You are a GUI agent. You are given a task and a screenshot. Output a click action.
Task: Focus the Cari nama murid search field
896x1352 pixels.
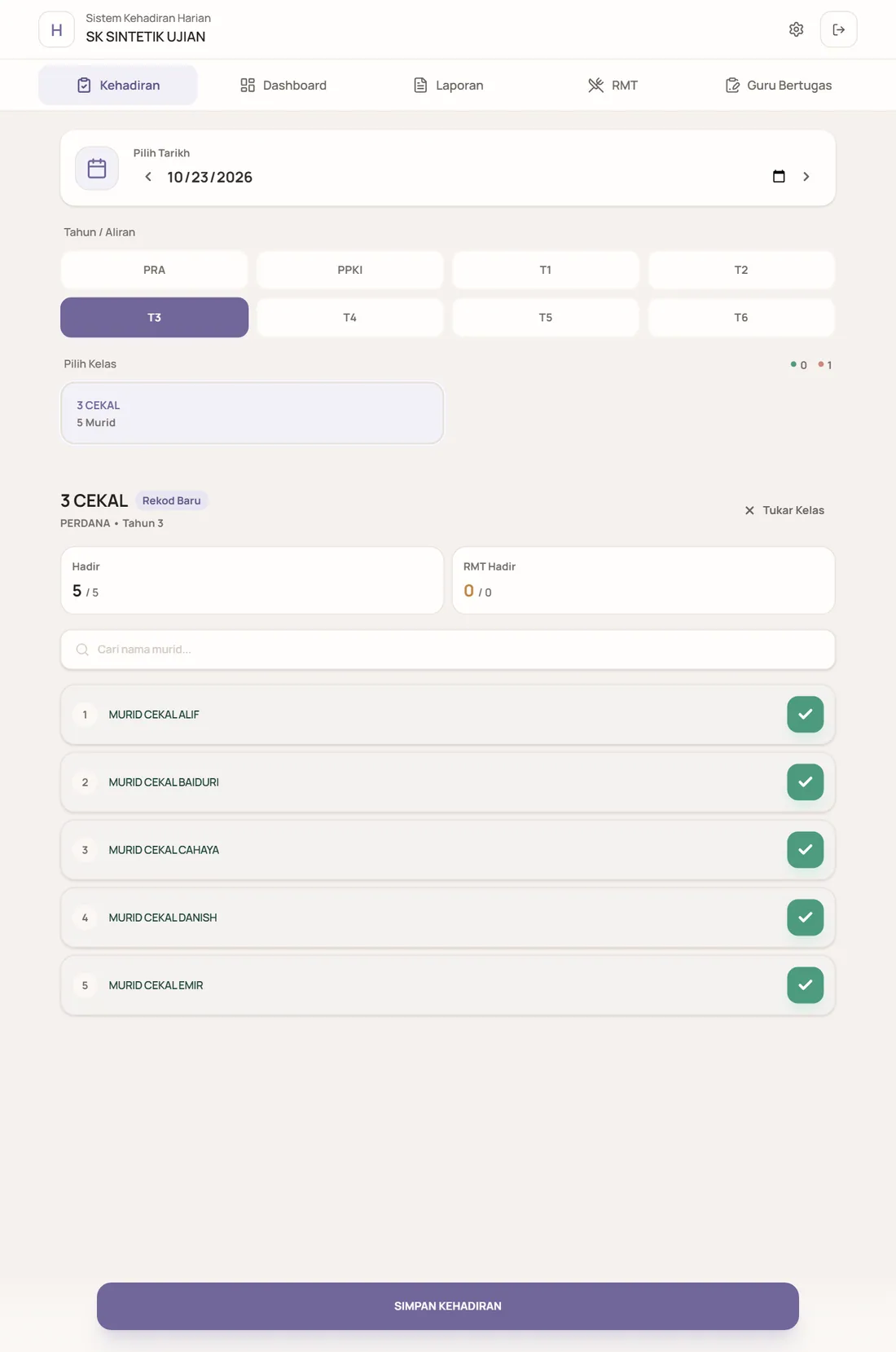[448, 650]
